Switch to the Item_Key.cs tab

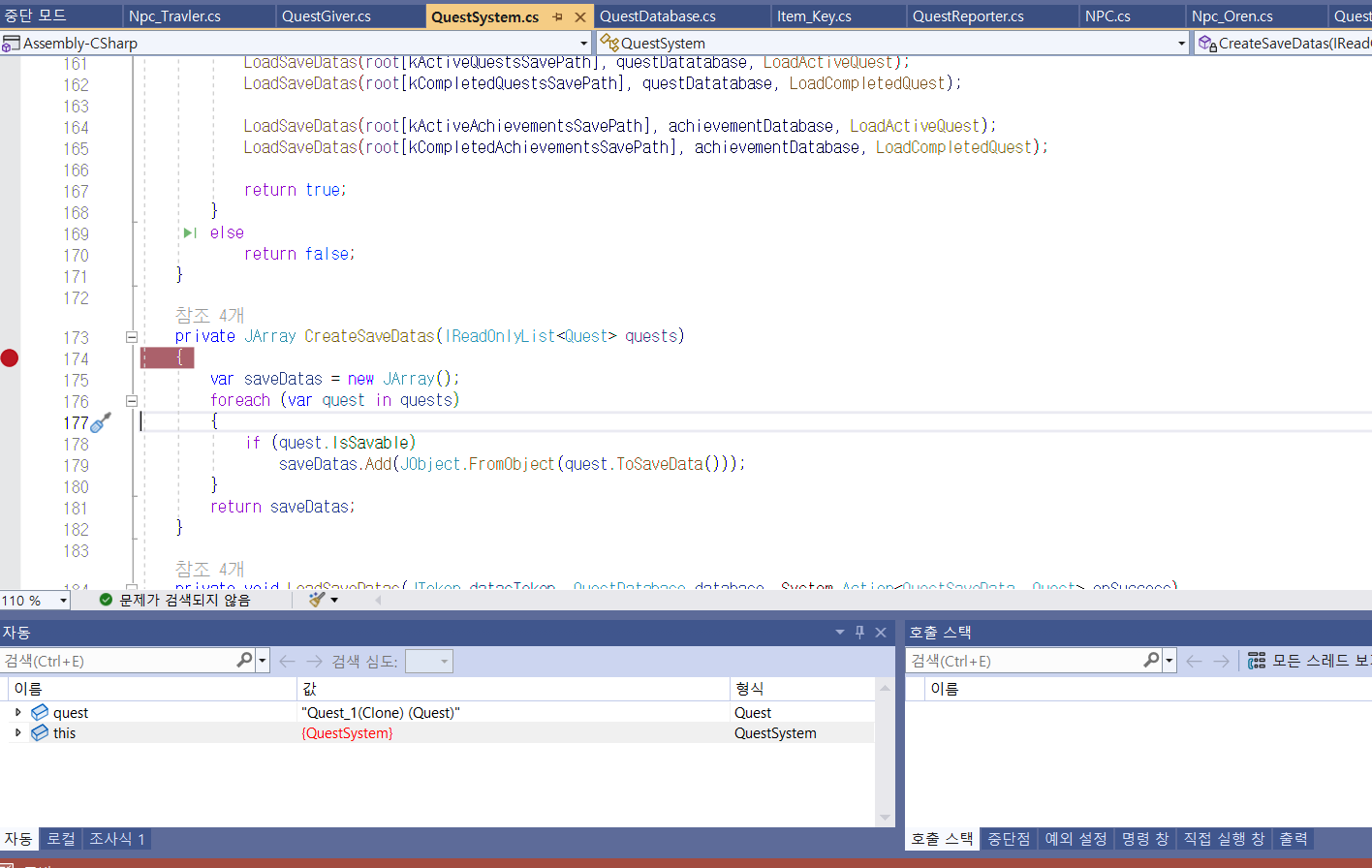pos(814,16)
